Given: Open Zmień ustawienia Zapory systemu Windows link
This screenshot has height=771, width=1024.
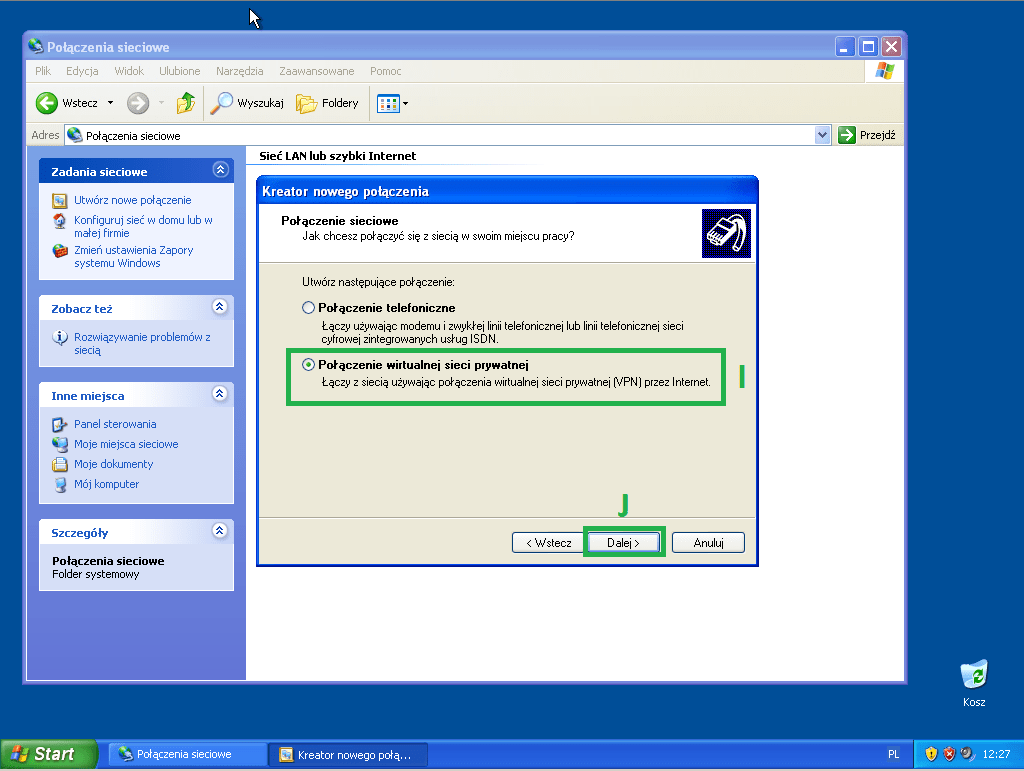Looking at the screenshot, I should point(134,257).
